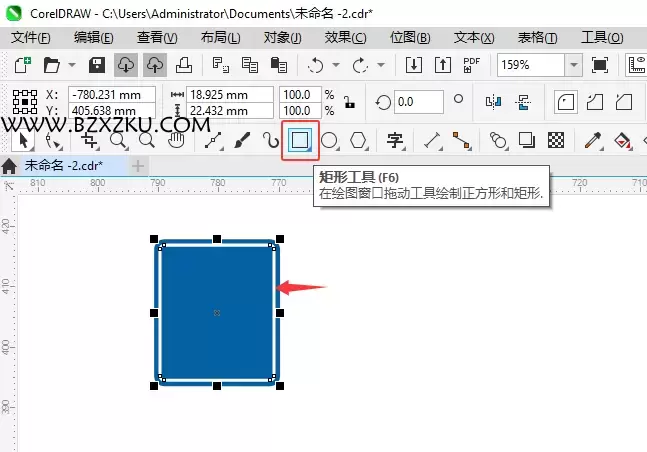This screenshot has width=647, height=452.
Task: Open the zoom level dropdown
Action: (x=574, y=65)
